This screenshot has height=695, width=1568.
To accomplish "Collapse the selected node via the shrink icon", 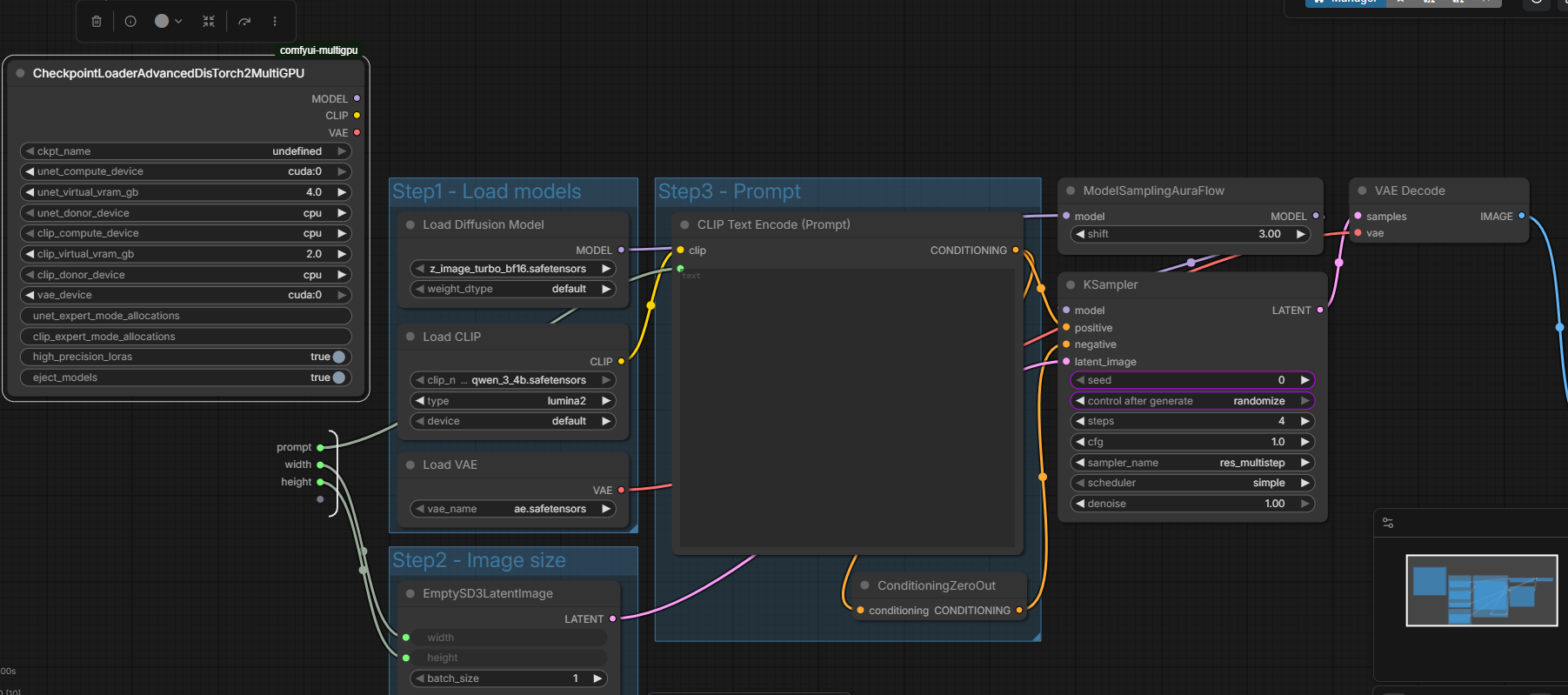I will (x=209, y=21).
